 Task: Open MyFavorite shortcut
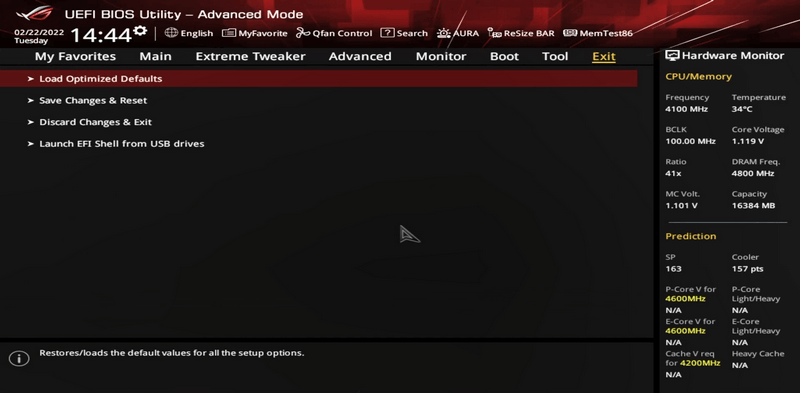point(263,33)
